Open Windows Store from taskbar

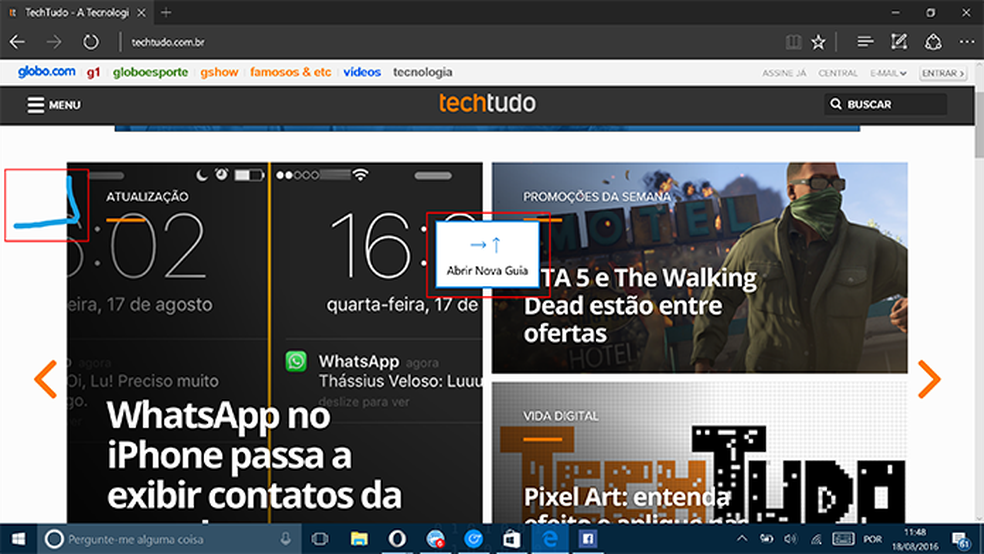coord(512,539)
